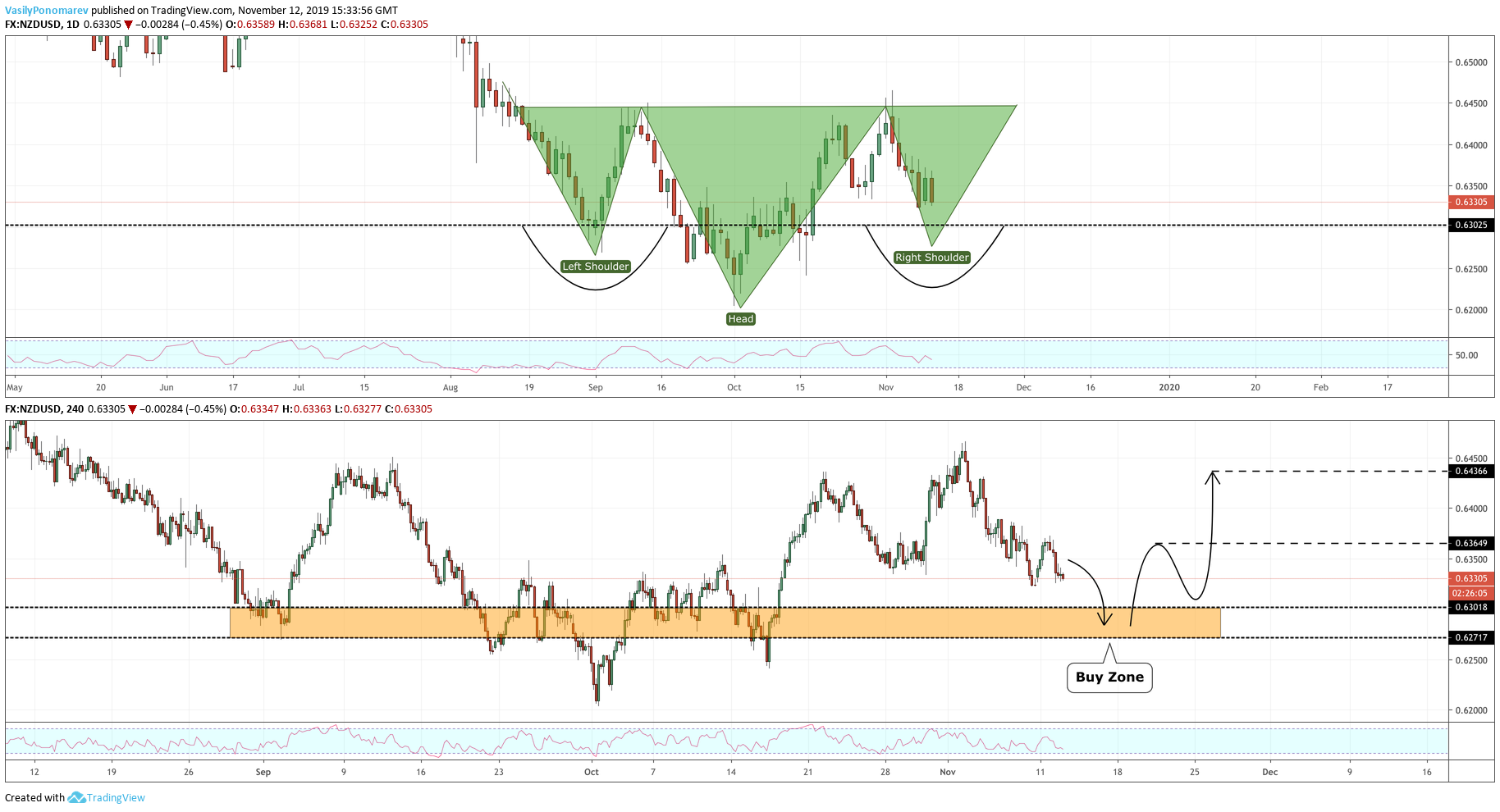Click the red 0.63305 current price tag, top chart

[1471, 202]
